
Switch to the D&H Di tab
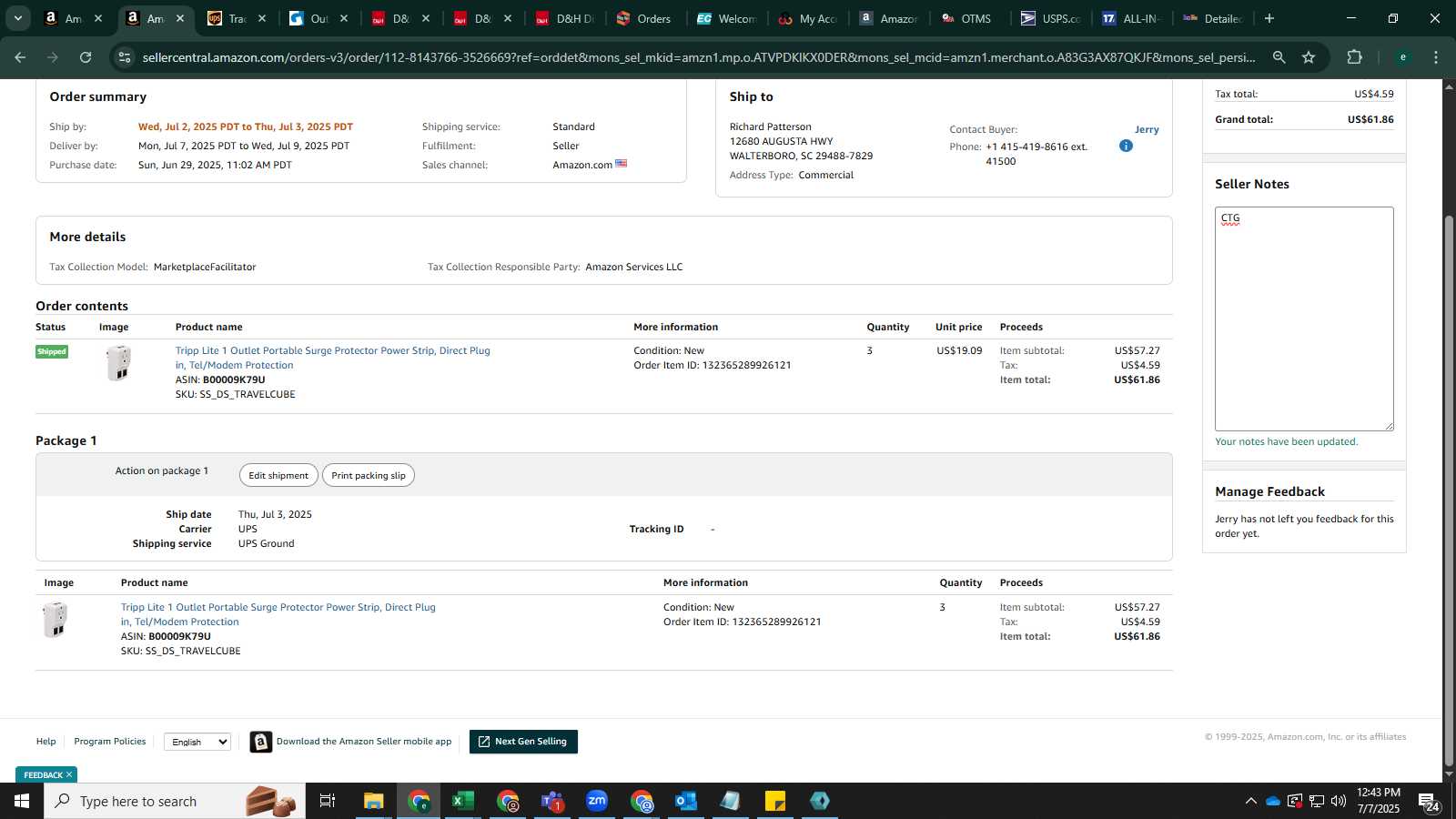(x=565, y=18)
